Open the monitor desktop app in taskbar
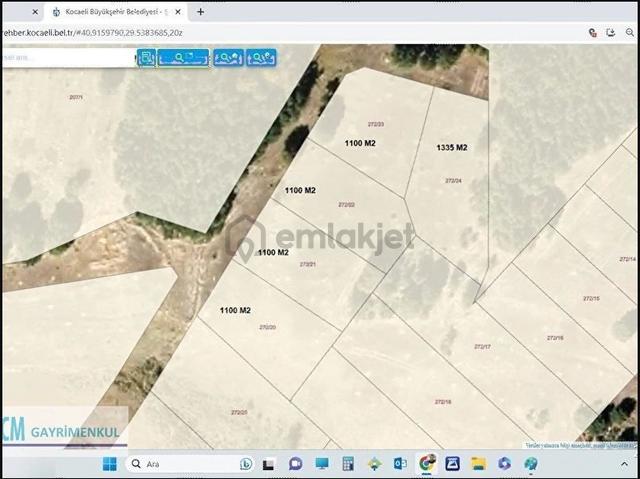 click(322, 463)
